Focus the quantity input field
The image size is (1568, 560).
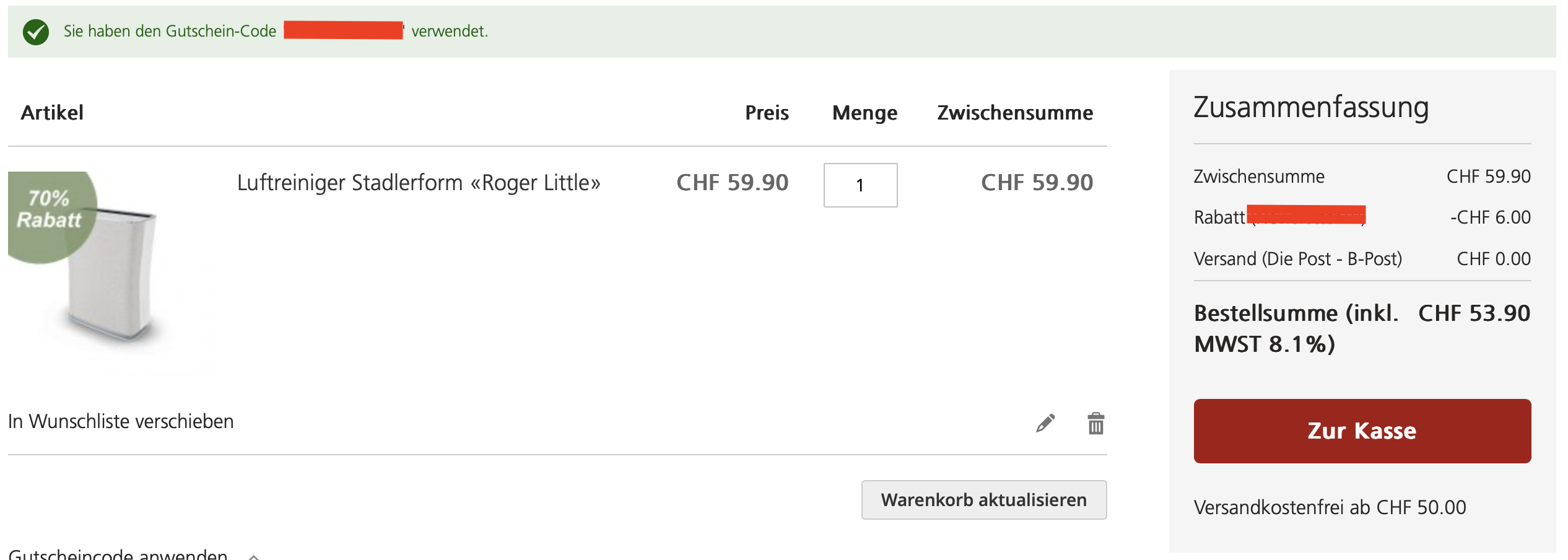pyautogui.click(x=860, y=185)
